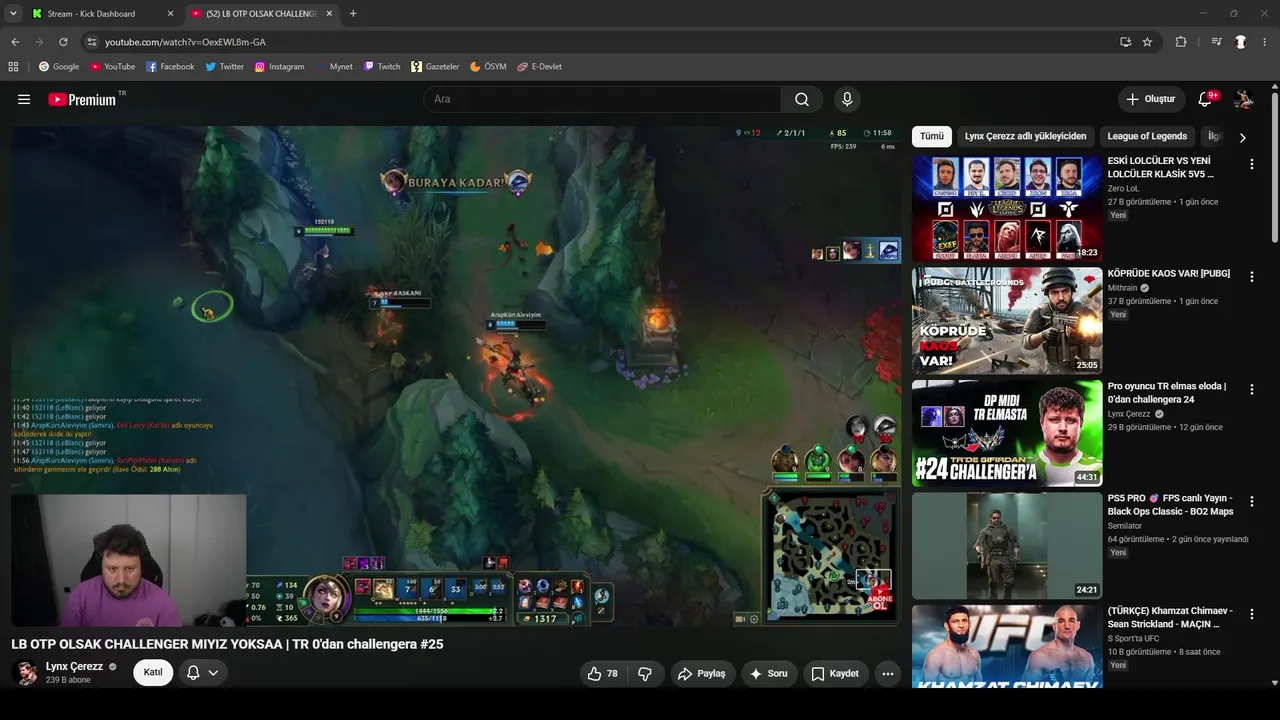Open Google bookmark
The width and height of the screenshot is (1280, 720).
[x=59, y=67]
